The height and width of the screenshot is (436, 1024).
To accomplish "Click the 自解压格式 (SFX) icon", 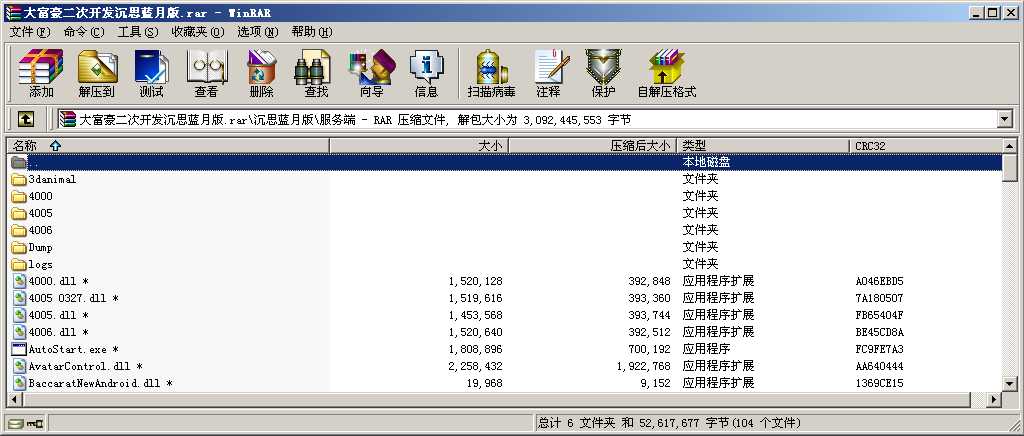I will (x=667, y=73).
